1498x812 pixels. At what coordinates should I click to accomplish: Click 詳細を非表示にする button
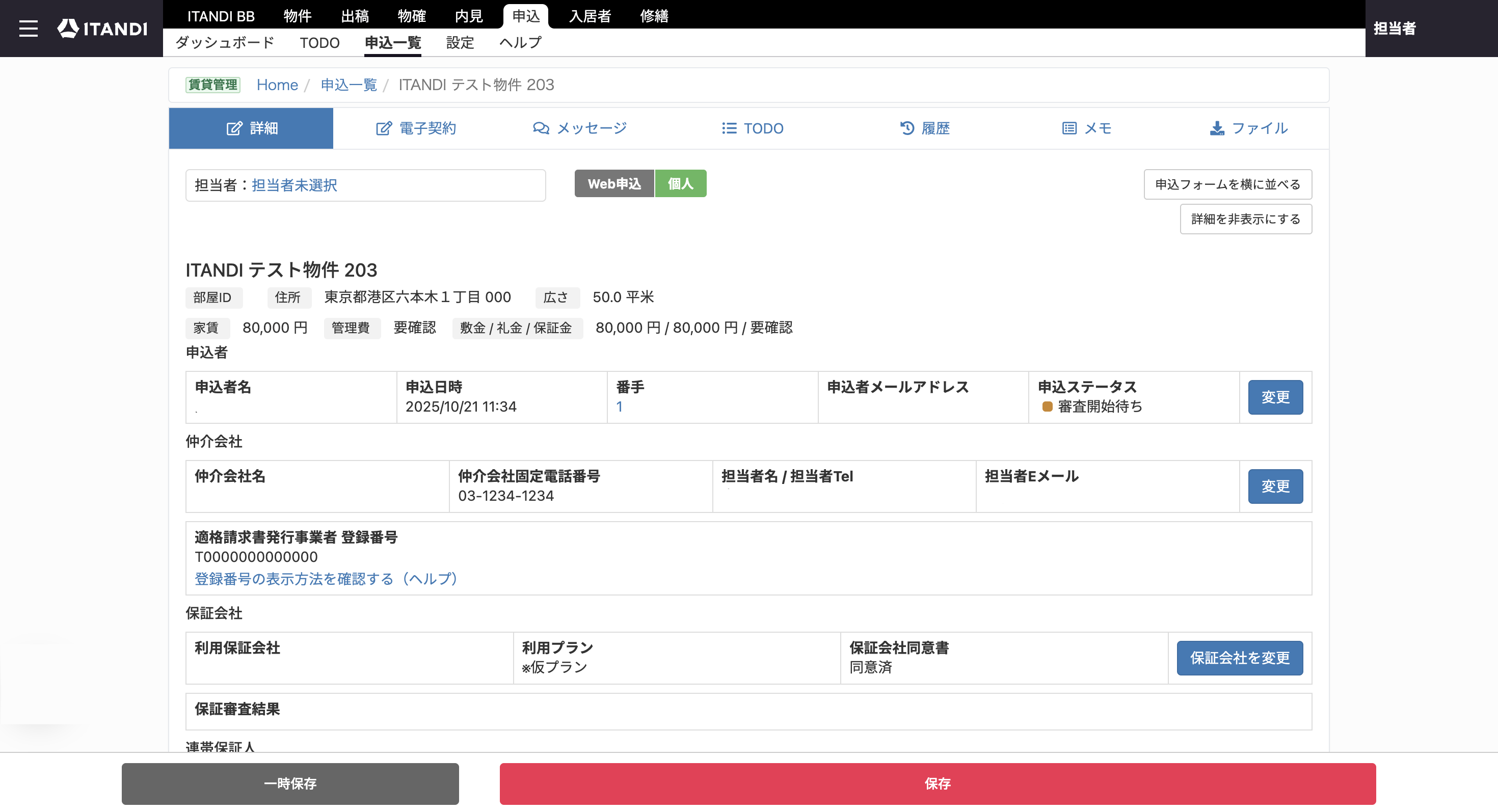[x=1246, y=219]
